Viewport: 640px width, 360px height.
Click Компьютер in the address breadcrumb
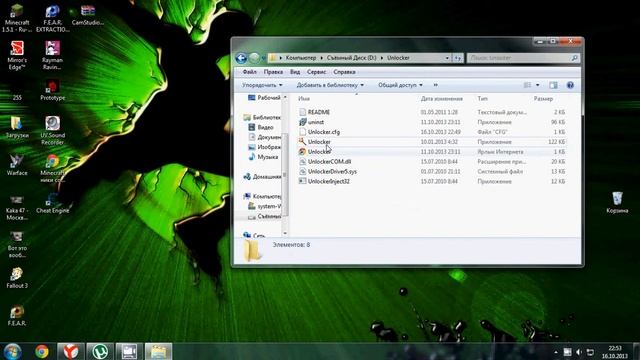pos(301,58)
